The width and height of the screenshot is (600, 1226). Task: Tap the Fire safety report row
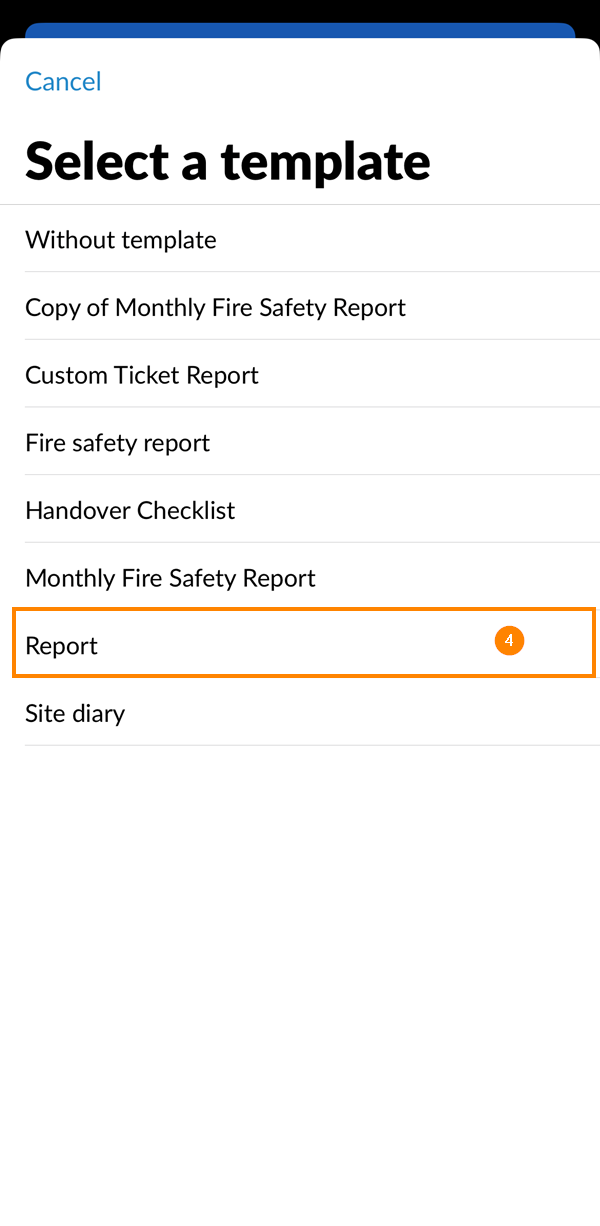coord(300,442)
